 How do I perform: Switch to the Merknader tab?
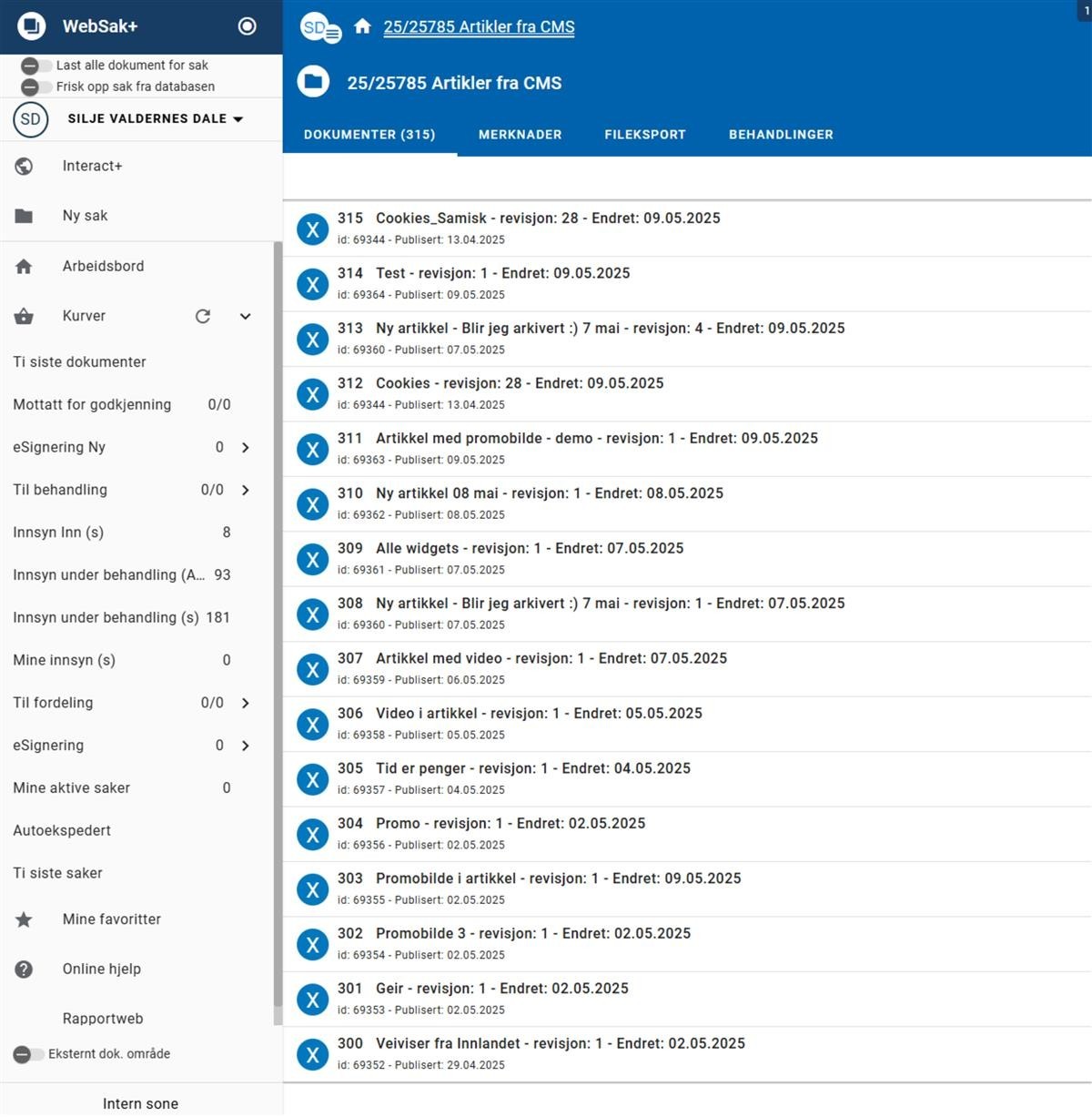[x=520, y=135]
